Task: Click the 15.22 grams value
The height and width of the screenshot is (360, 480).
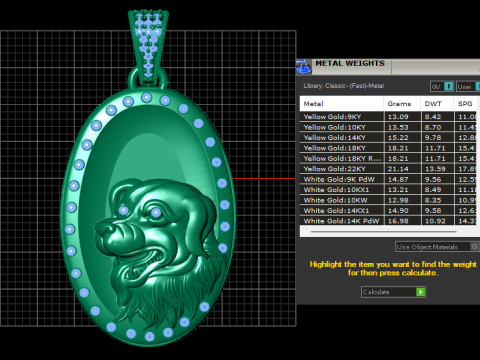Action: [x=398, y=137]
